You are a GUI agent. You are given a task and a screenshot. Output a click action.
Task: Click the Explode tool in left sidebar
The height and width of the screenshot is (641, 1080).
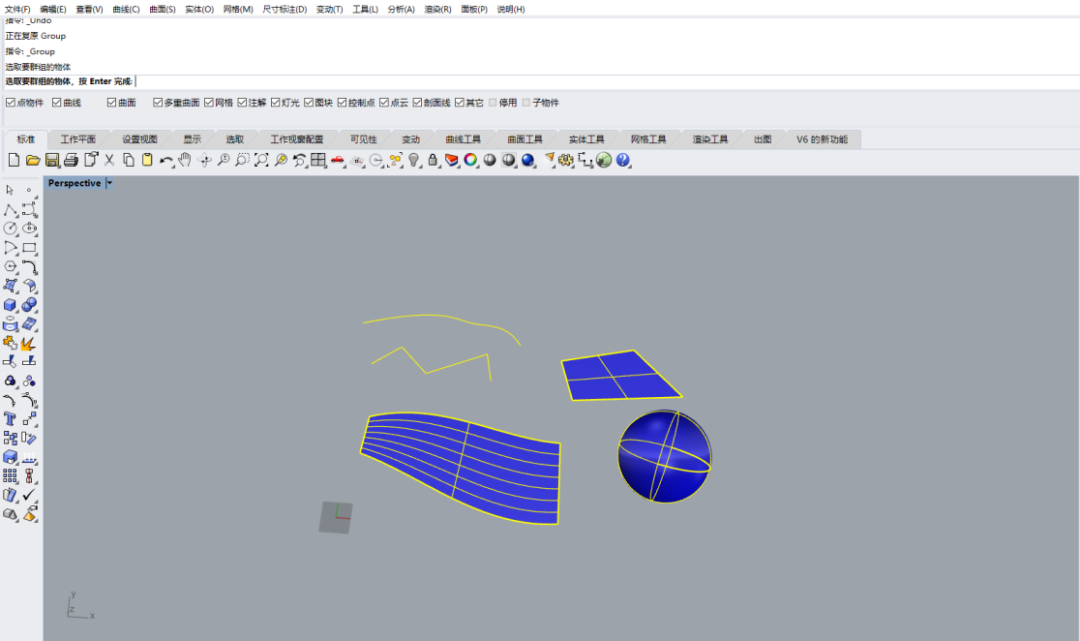tap(28, 343)
